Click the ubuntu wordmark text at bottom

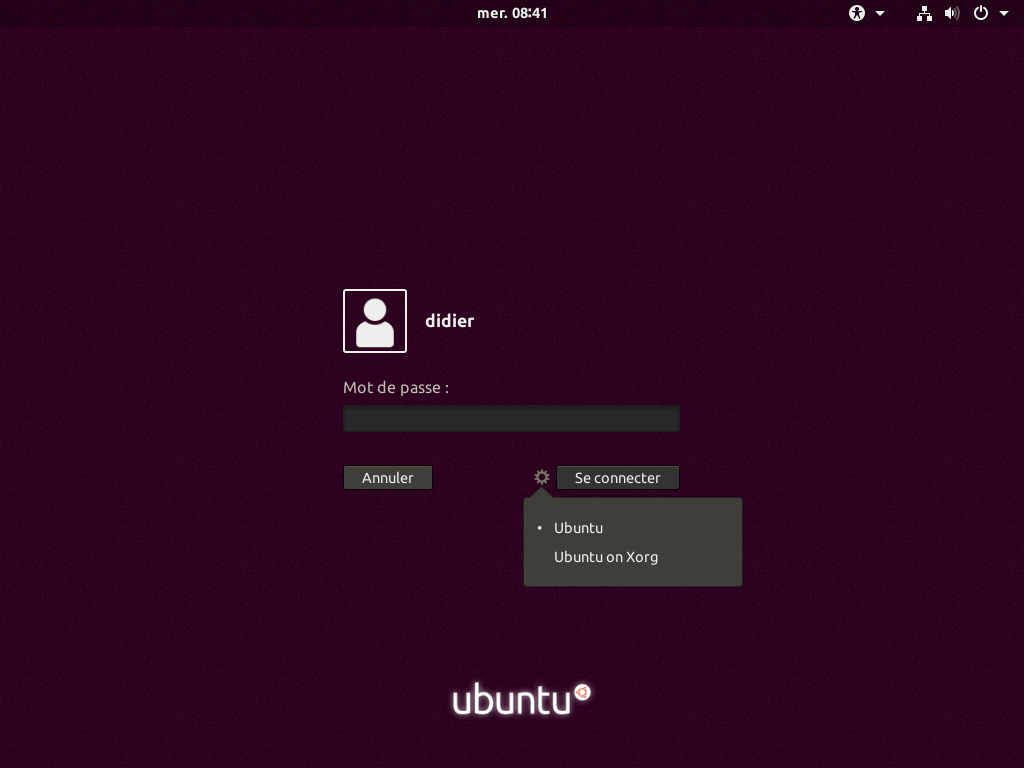point(511,700)
